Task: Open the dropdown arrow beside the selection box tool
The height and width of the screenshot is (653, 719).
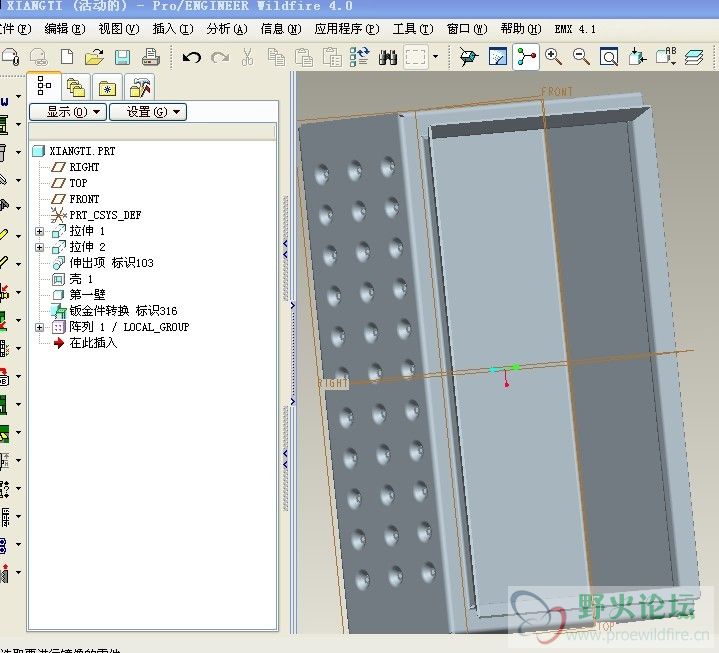Action: (435, 57)
